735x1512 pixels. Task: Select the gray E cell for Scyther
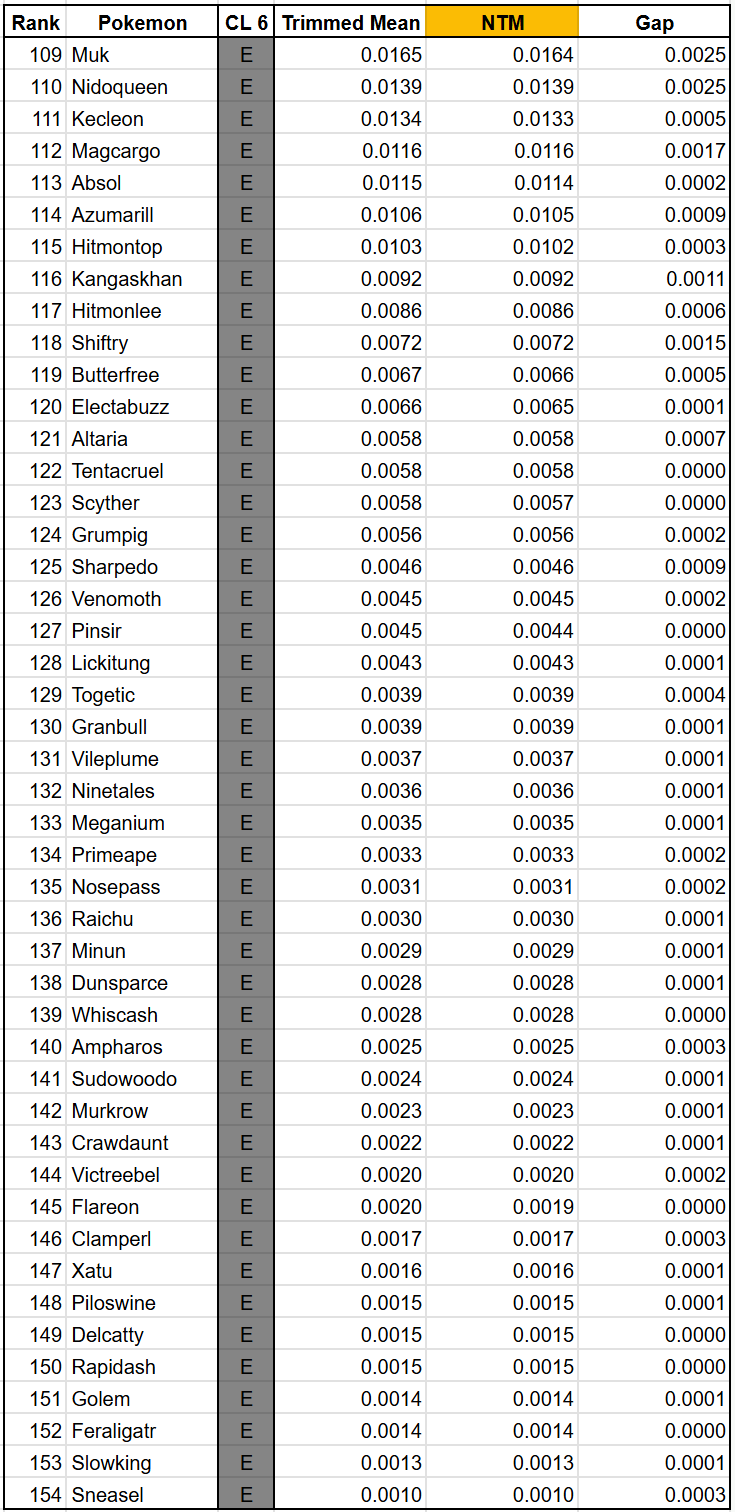pos(246,503)
